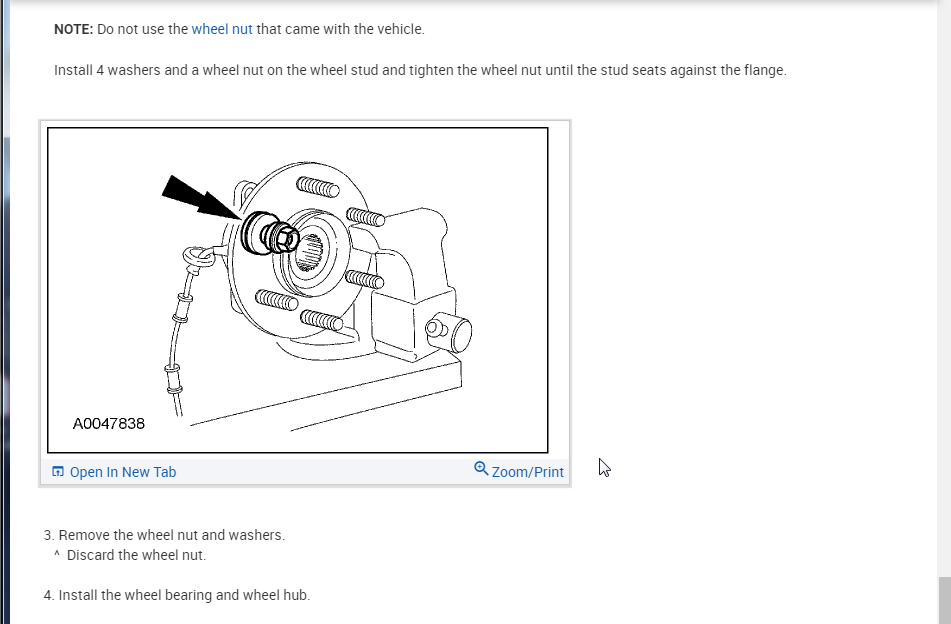Click step 4 'Install the wheel bearing and wheel hub'
The image size is (951, 624).
177,595
